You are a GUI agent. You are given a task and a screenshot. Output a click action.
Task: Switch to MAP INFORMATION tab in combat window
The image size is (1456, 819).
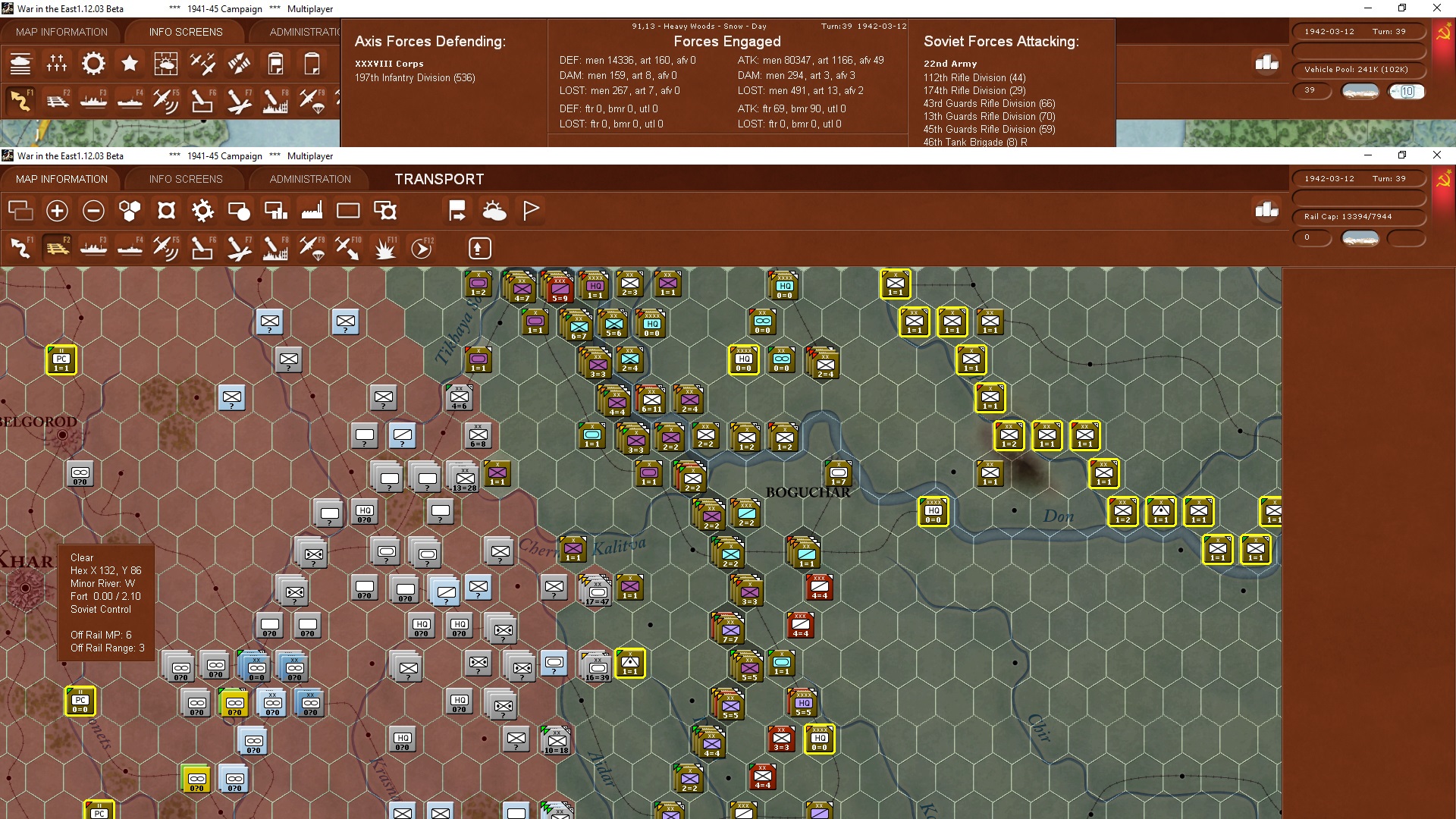pyautogui.click(x=61, y=32)
